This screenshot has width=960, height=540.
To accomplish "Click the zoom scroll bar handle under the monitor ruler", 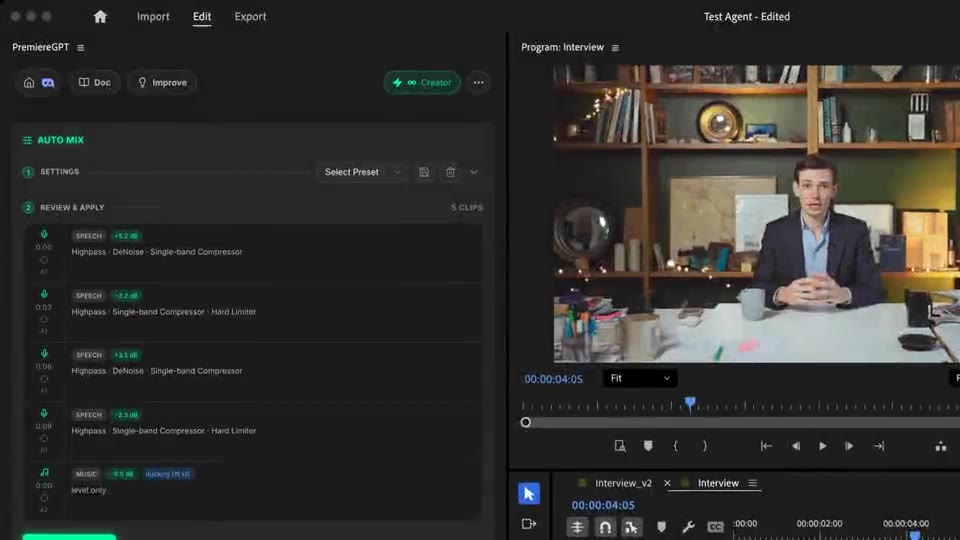I will pyautogui.click(x=525, y=422).
